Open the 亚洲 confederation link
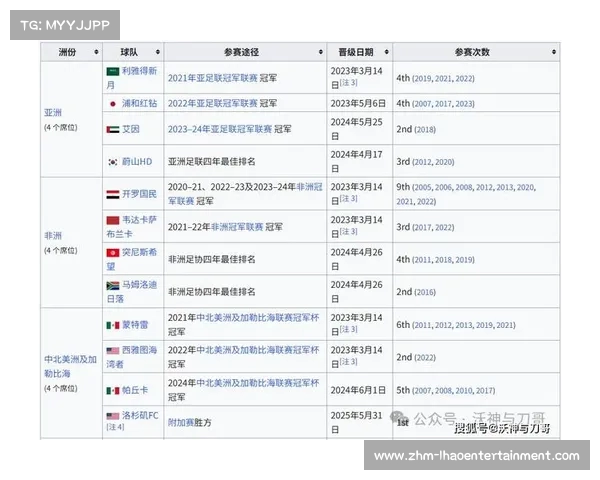The height and width of the screenshot is (480, 600). click(53, 113)
